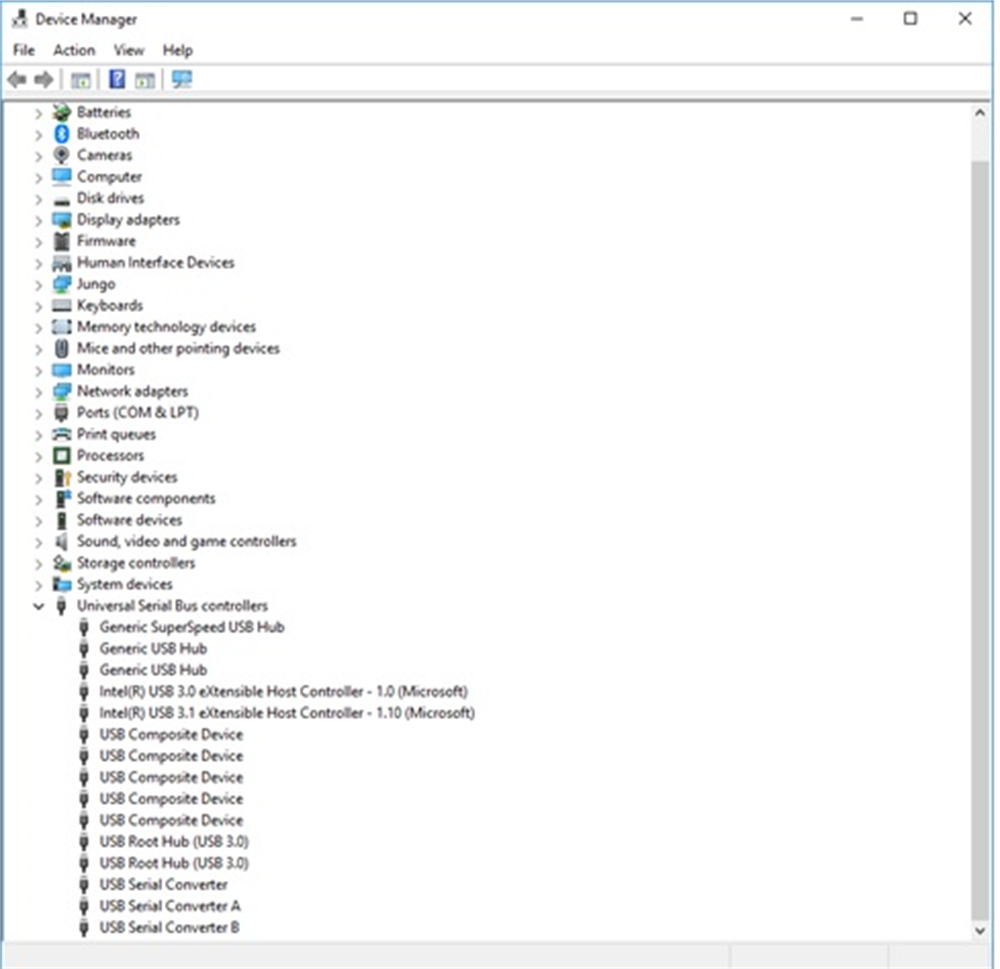Select the Generic SuperSpeed USB Hub entry
The image size is (1000, 969).
pos(192,627)
